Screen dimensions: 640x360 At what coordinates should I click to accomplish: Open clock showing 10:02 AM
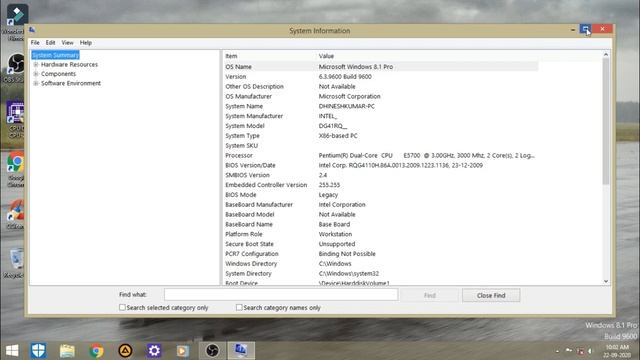(x=617, y=351)
